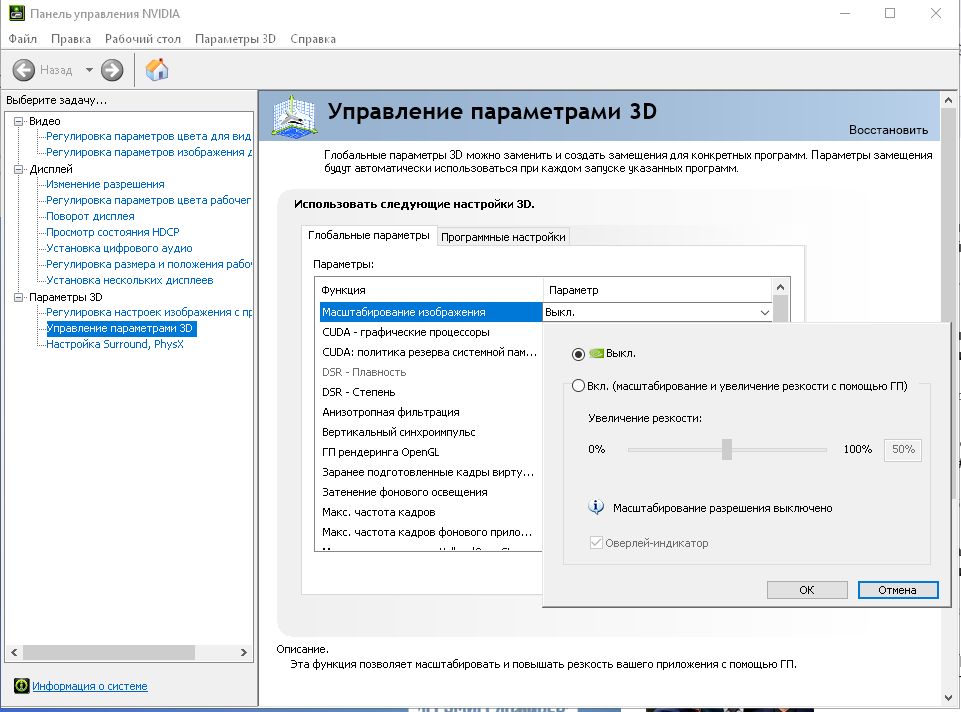This screenshot has width=961, height=712.
Task: Click the left arrow of task pane scrollbar
Action: (14, 653)
